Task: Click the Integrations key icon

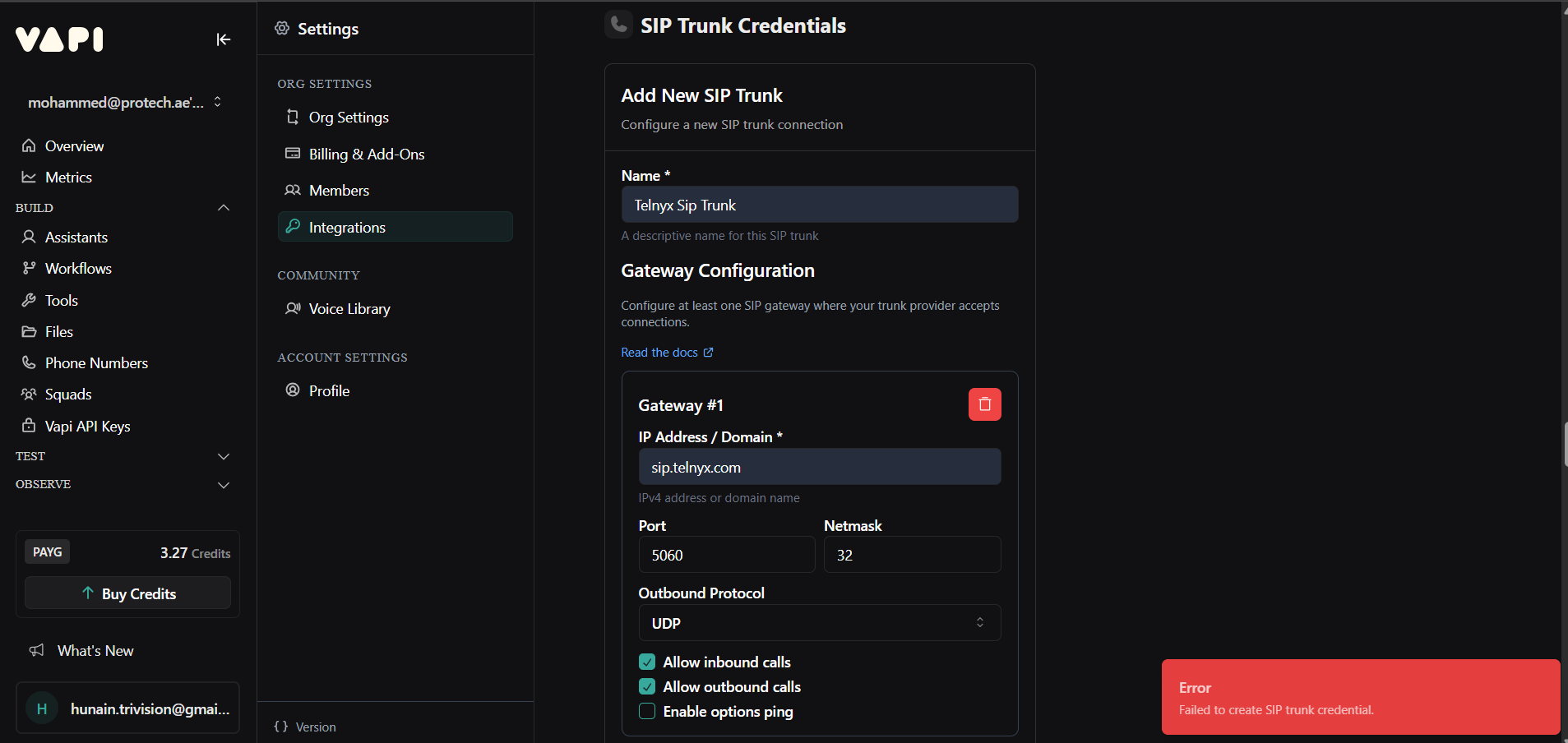Action: (292, 226)
